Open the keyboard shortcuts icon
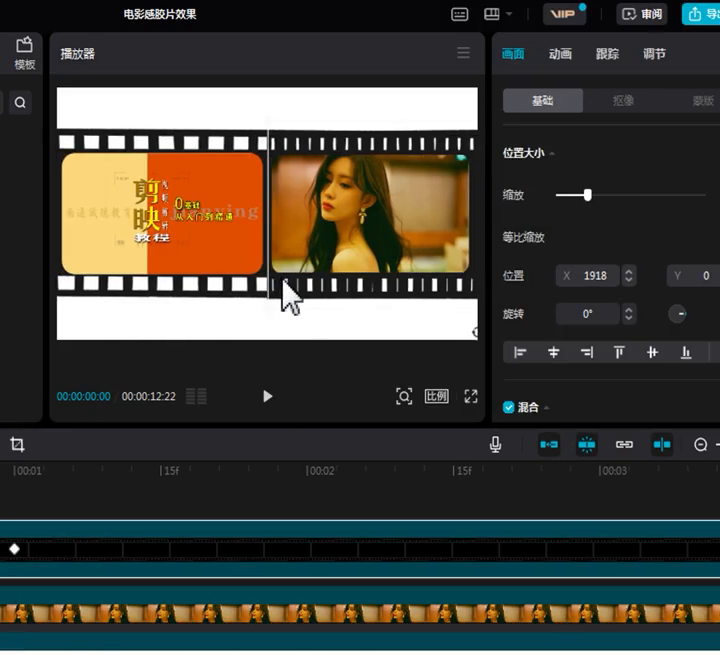This screenshot has width=720, height=655. point(460,14)
